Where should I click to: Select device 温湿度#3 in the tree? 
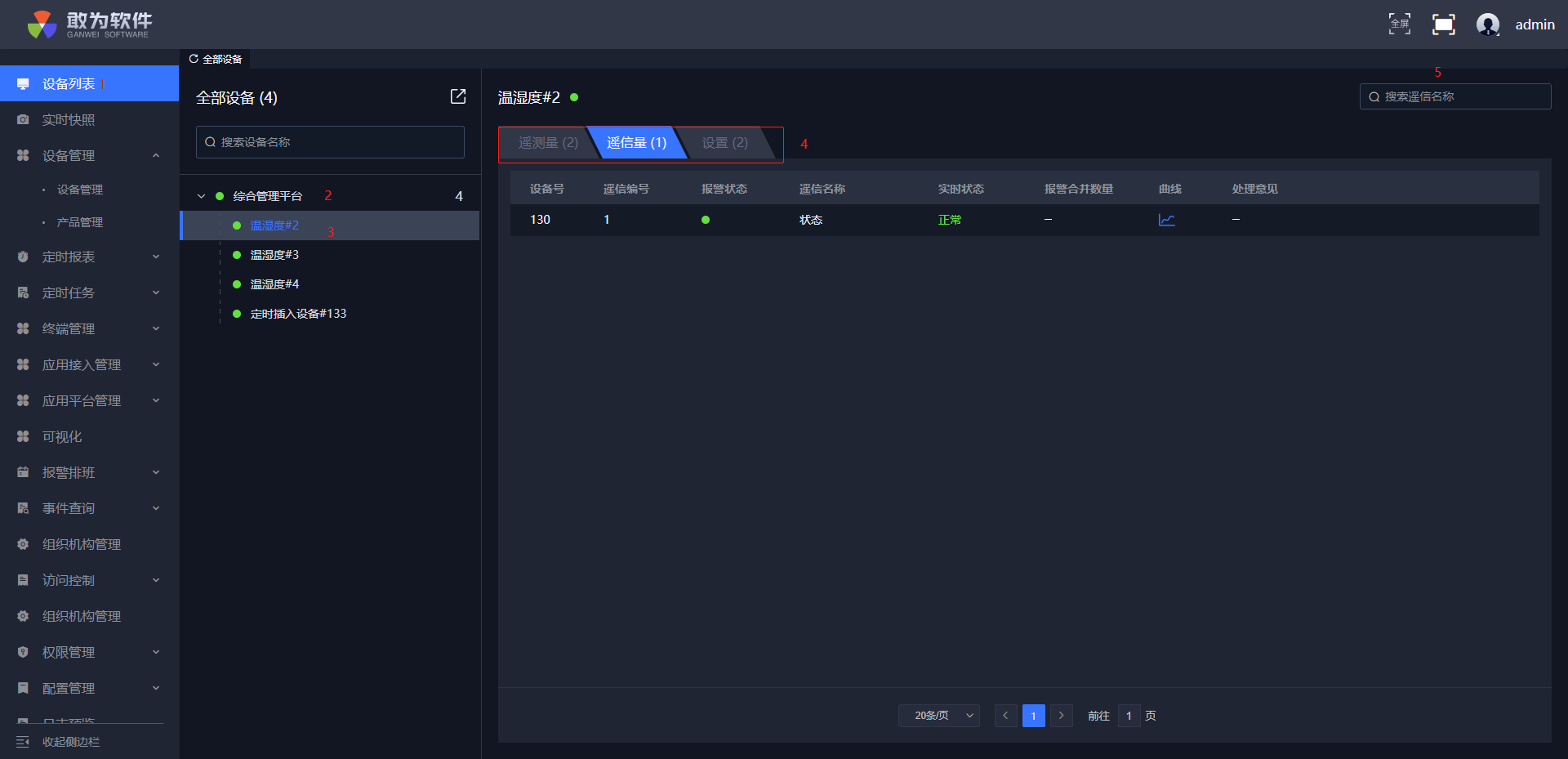(274, 255)
